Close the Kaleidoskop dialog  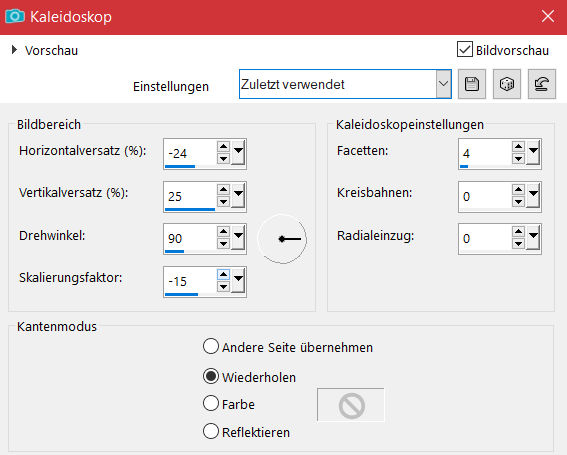coord(548,16)
